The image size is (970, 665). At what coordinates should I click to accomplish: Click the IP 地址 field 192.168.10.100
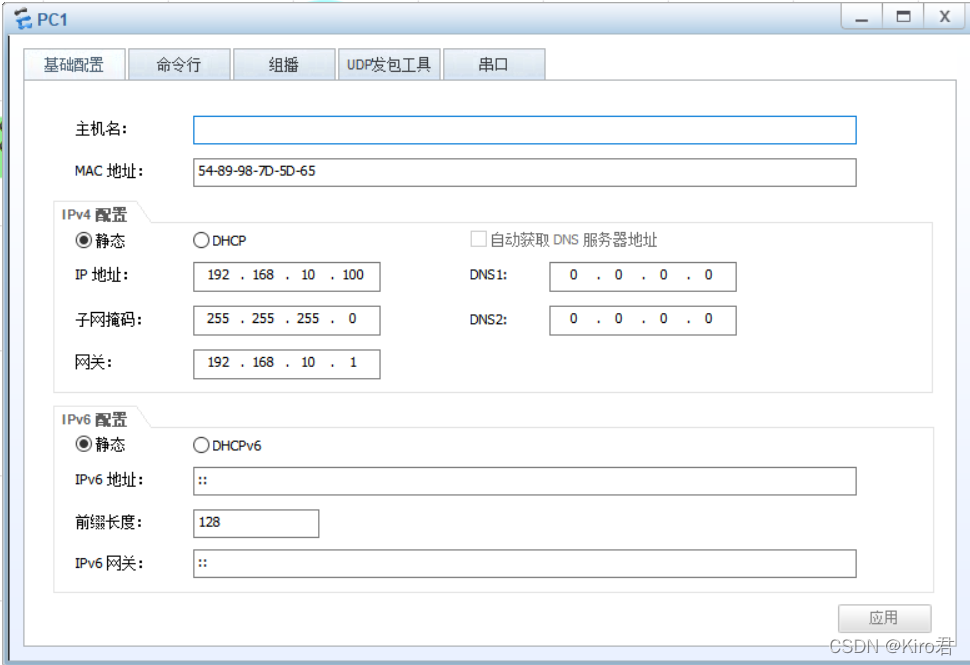286,277
